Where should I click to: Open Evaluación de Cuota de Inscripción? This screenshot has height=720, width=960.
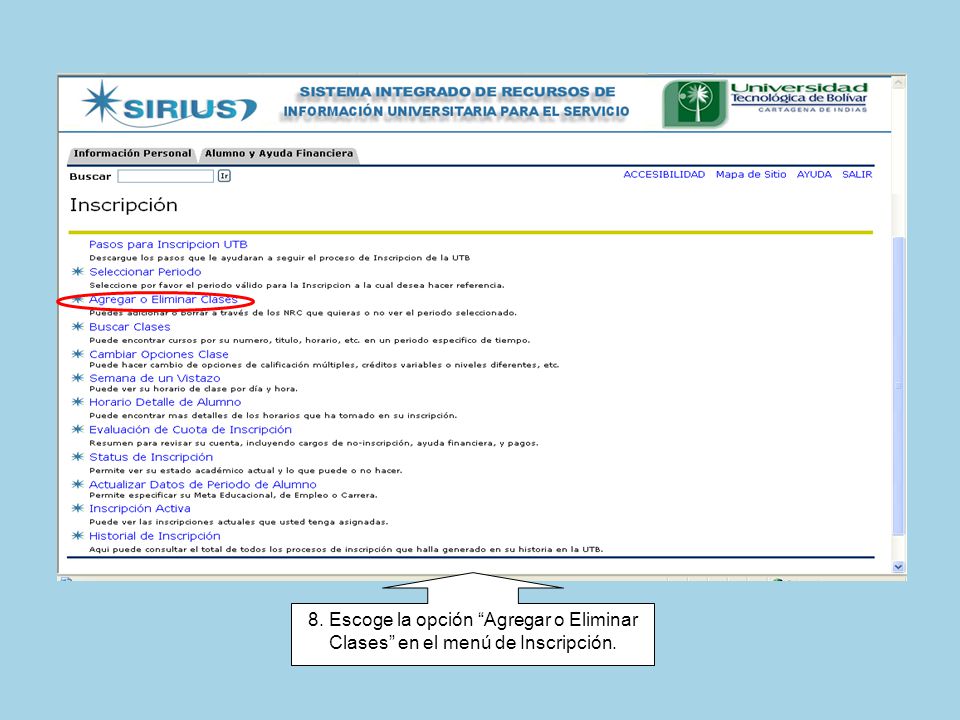point(190,430)
